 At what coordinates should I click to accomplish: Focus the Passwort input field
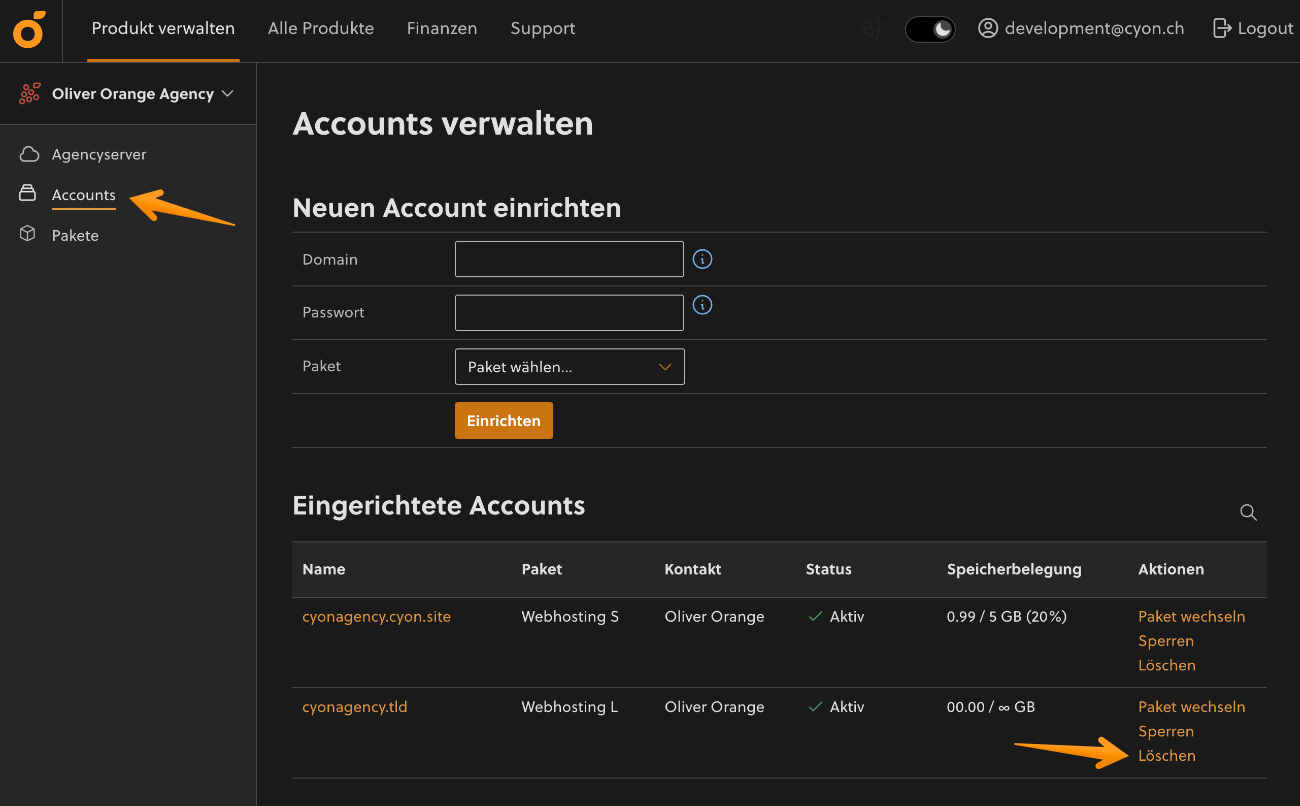point(569,312)
